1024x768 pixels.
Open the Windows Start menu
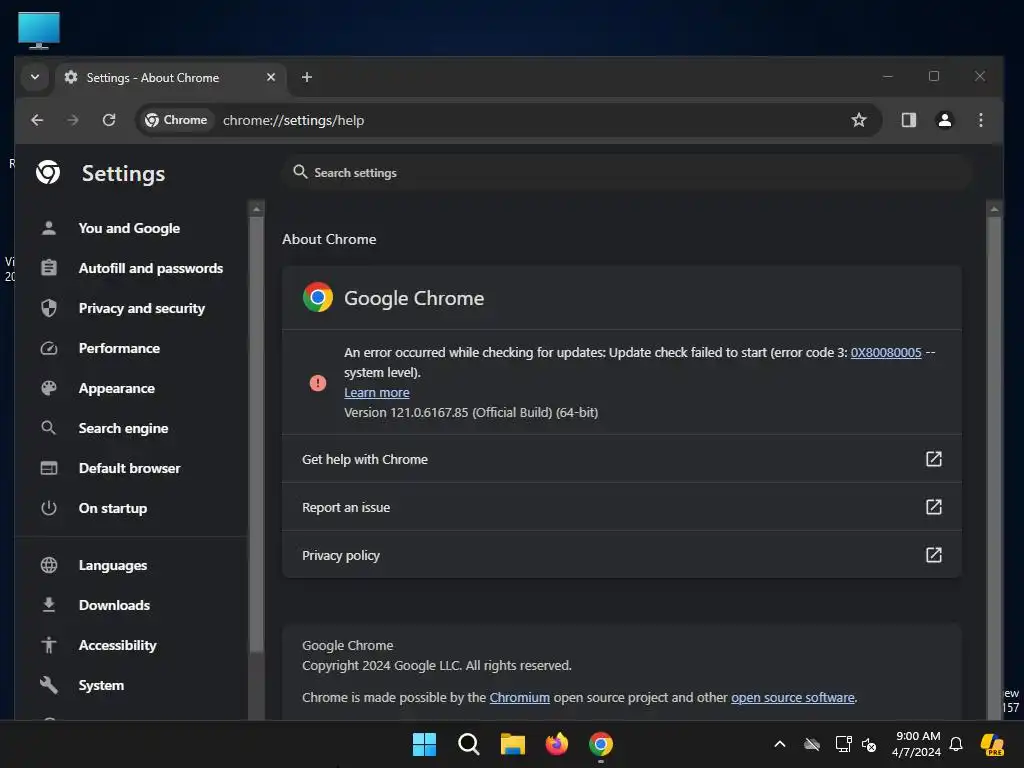click(x=424, y=744)
